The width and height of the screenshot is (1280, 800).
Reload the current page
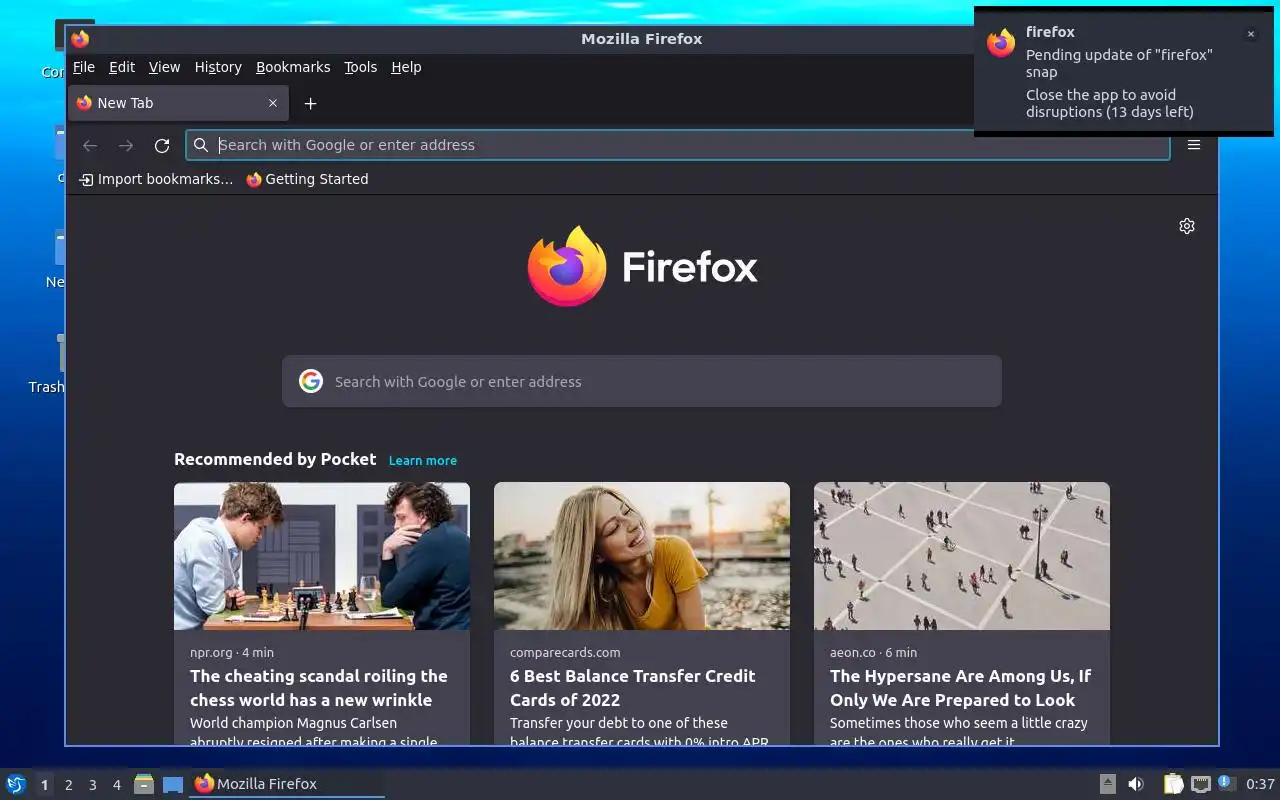tap(162, 145)
